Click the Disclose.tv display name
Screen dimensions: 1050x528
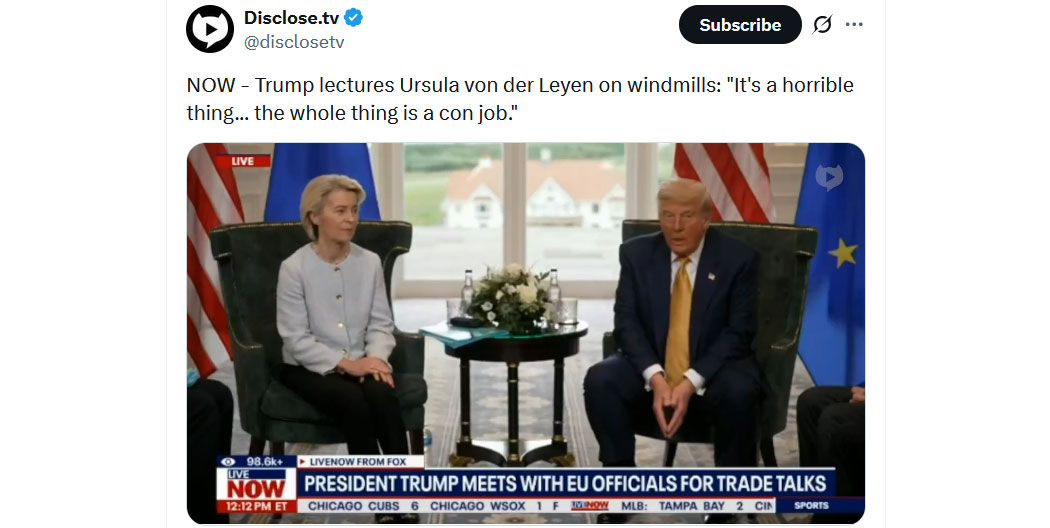291,18
